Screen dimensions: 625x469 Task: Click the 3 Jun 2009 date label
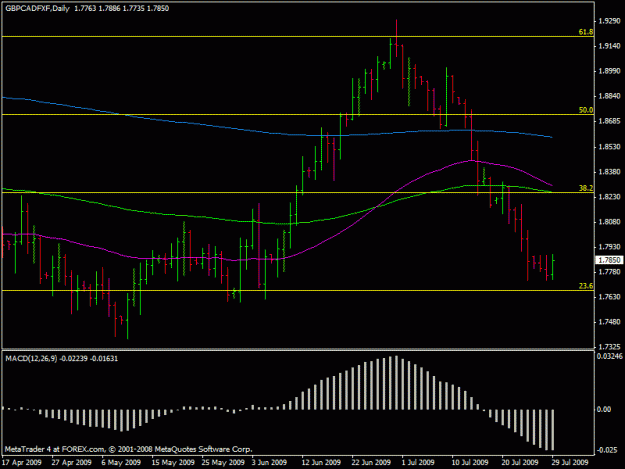coord(269,462)
